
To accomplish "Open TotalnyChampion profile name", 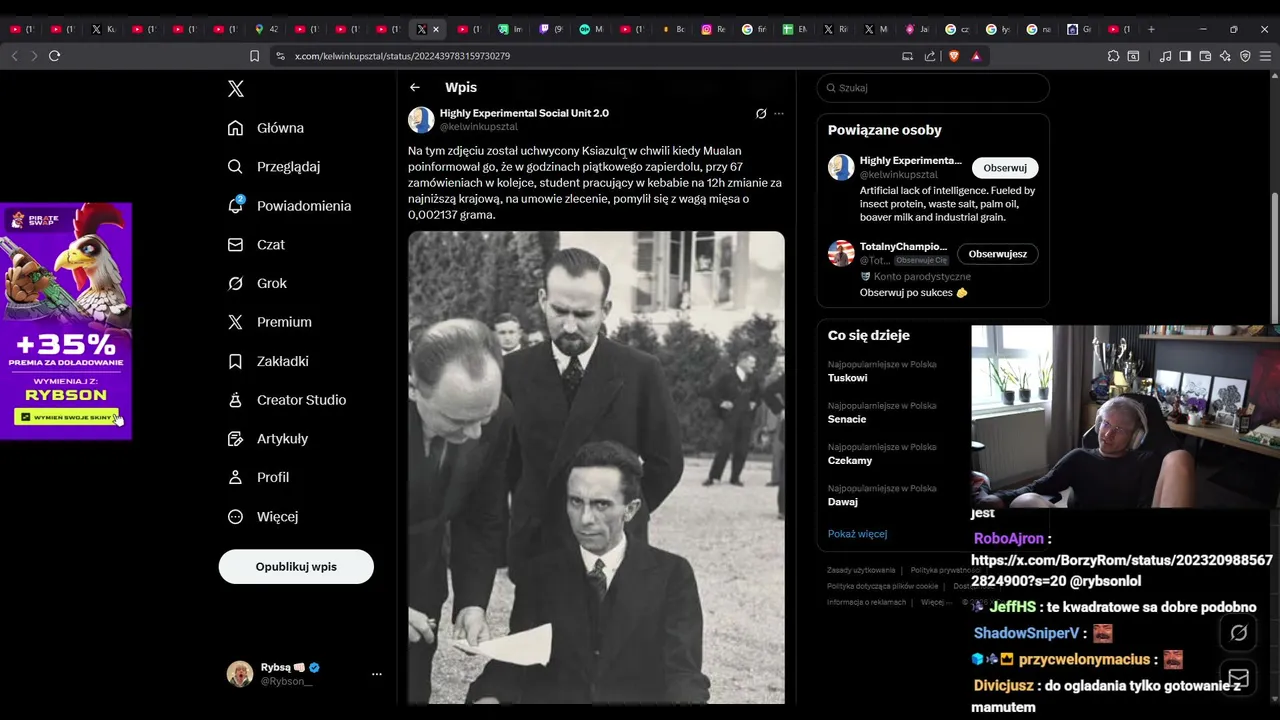I will pyautogui.click(x=903, y=246).
